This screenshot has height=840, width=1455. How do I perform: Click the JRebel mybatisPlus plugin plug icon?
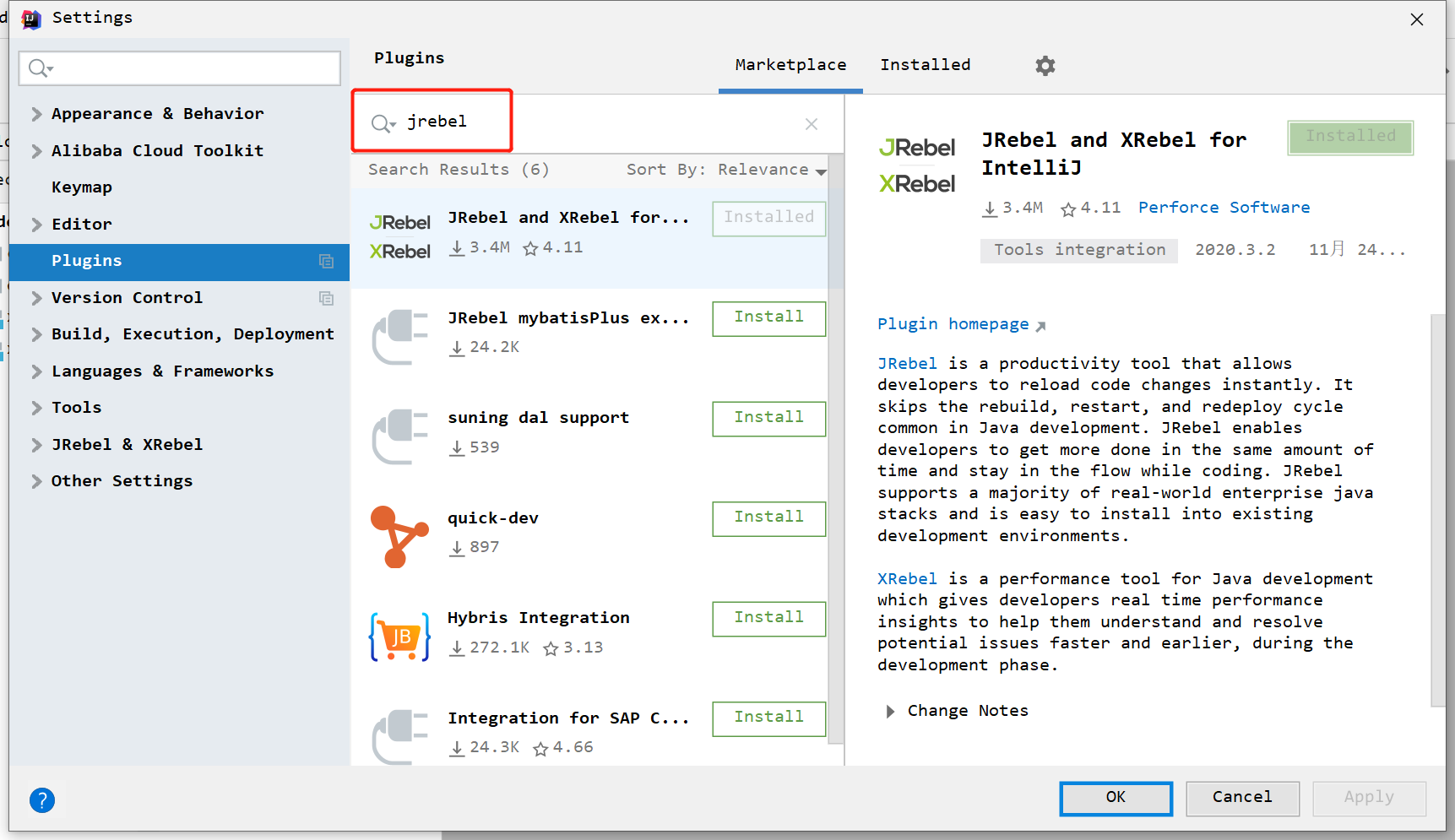[x=400, y=336]
